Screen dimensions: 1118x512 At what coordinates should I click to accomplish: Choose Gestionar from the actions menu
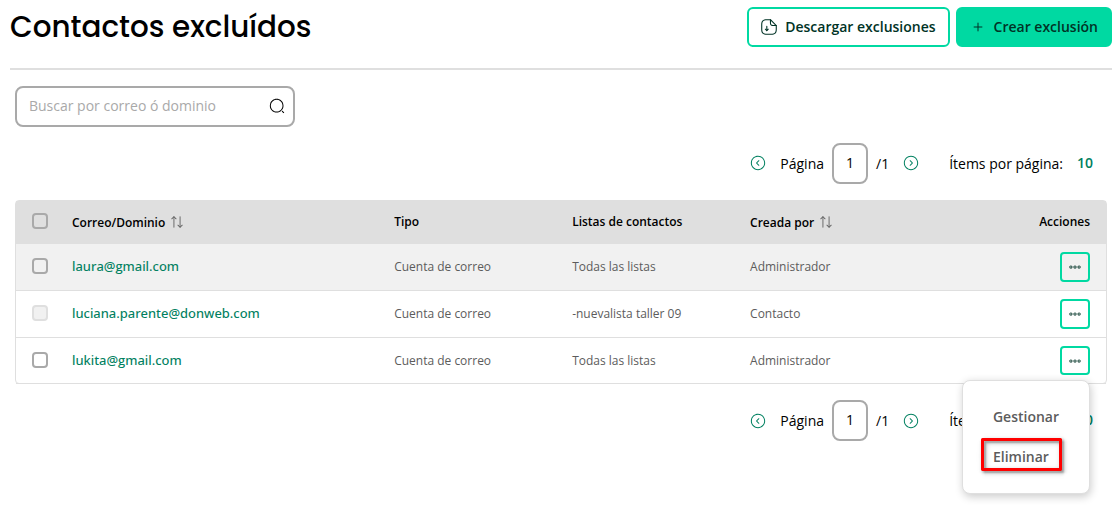point(1025,417)
